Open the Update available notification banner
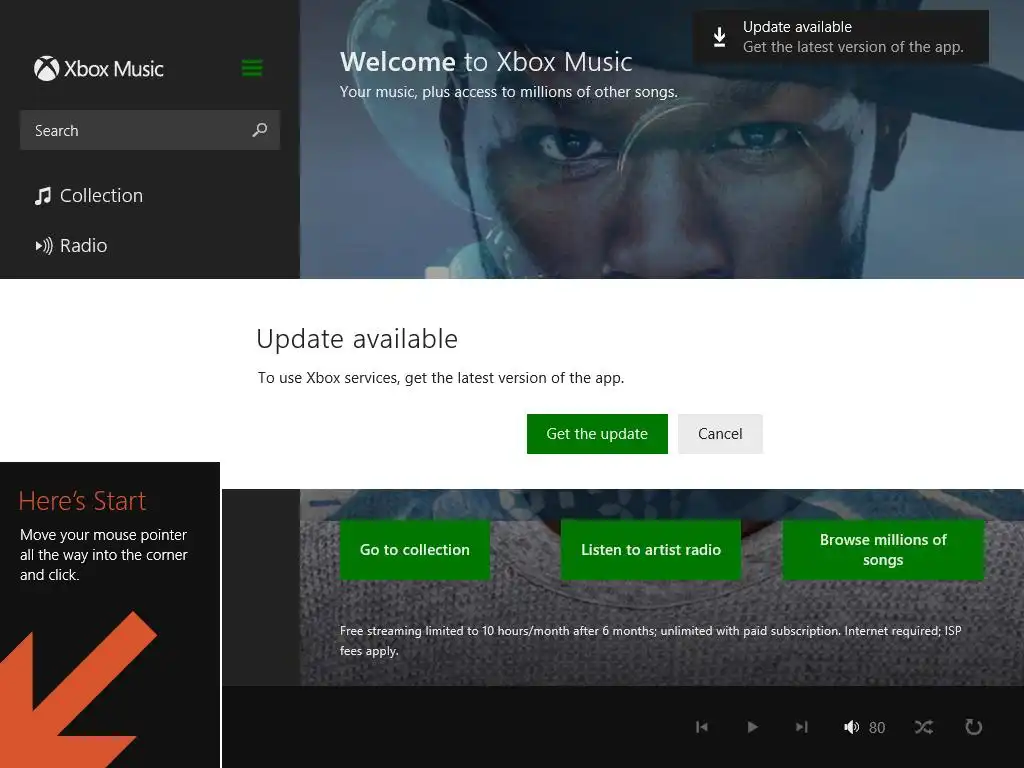The height and width of the screenshot is (768, 1024). (x=840, y=37)
